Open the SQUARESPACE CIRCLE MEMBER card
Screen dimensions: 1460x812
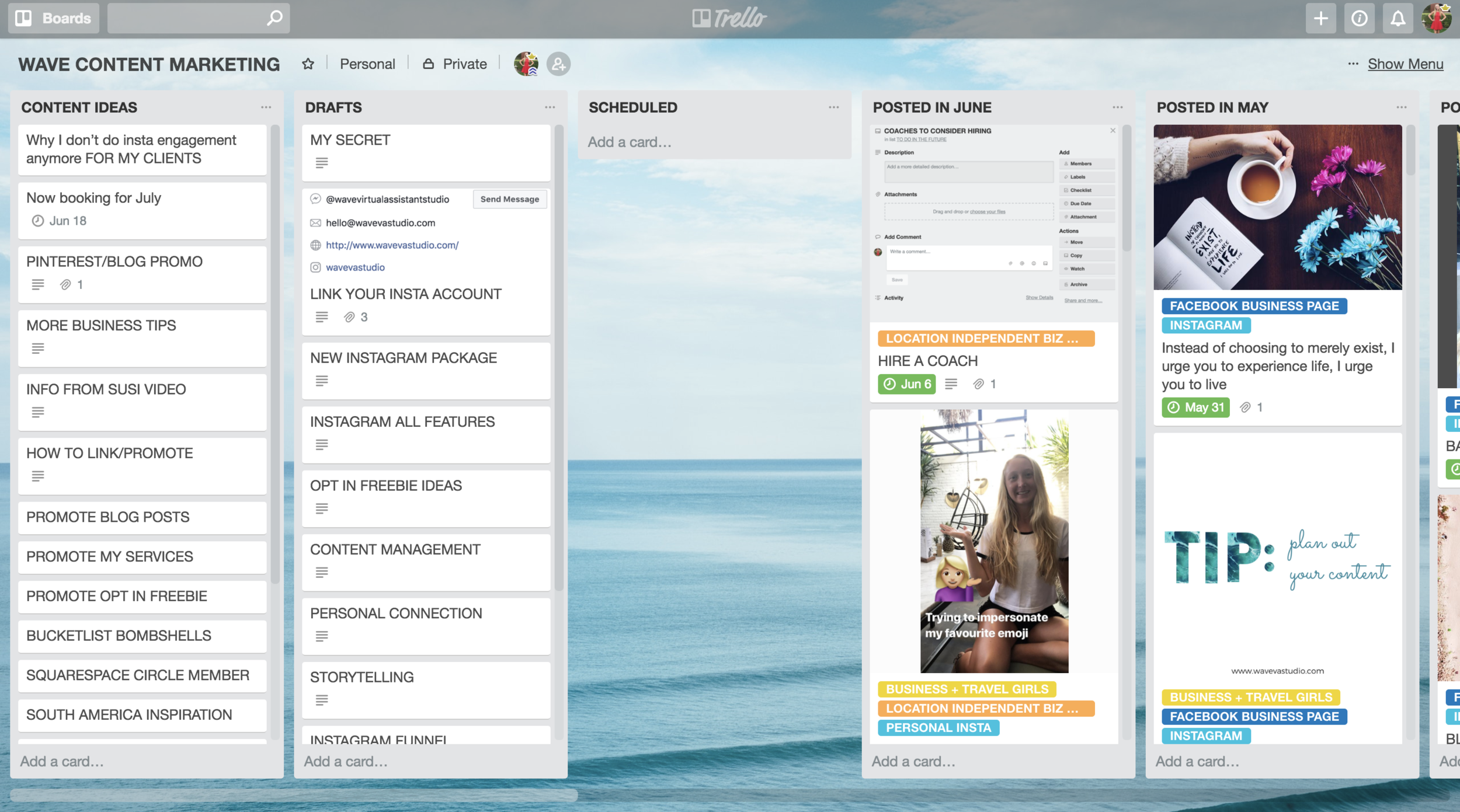pyautogui.click(x=142, y=675)
